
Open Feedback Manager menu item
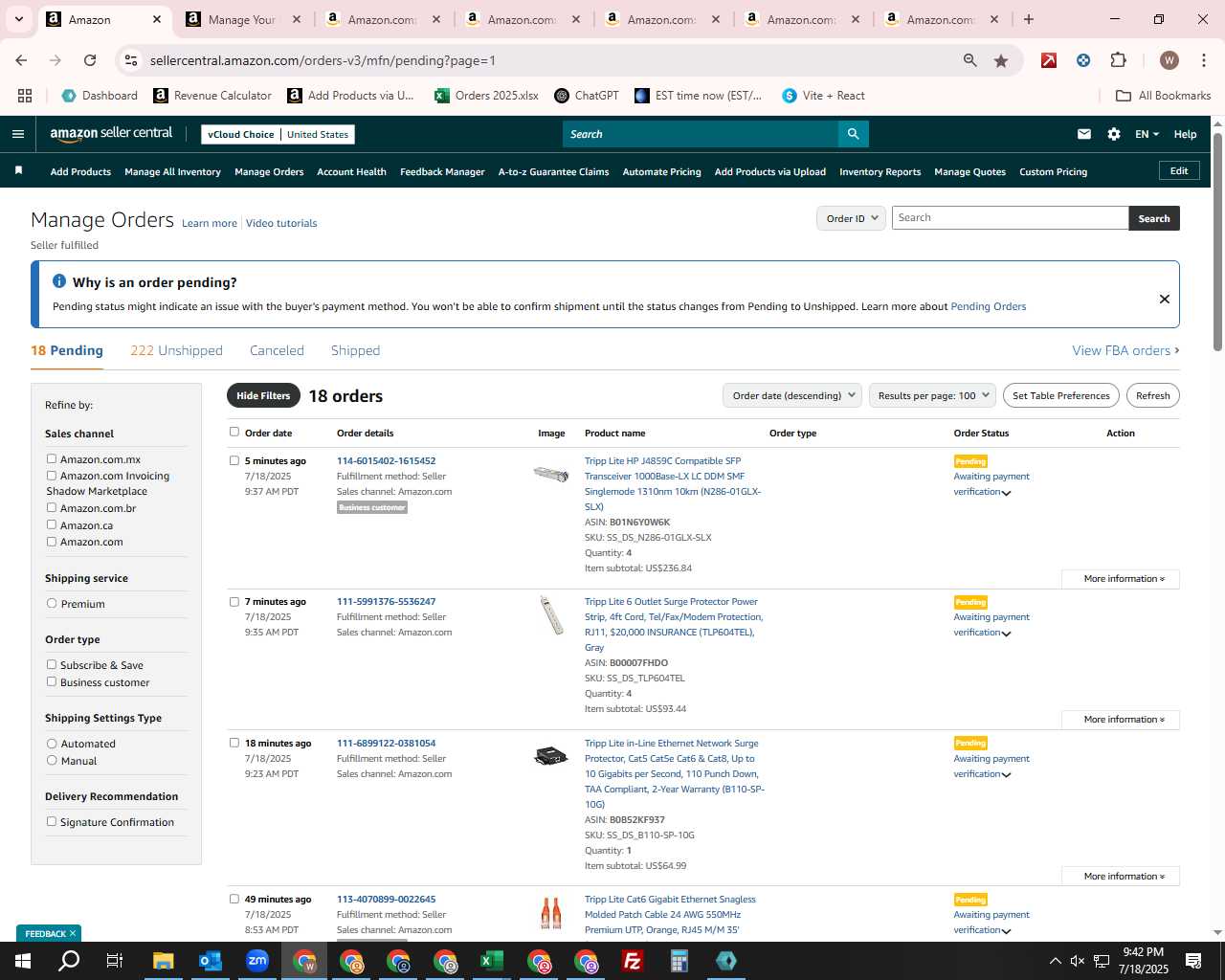pos(442,172)
